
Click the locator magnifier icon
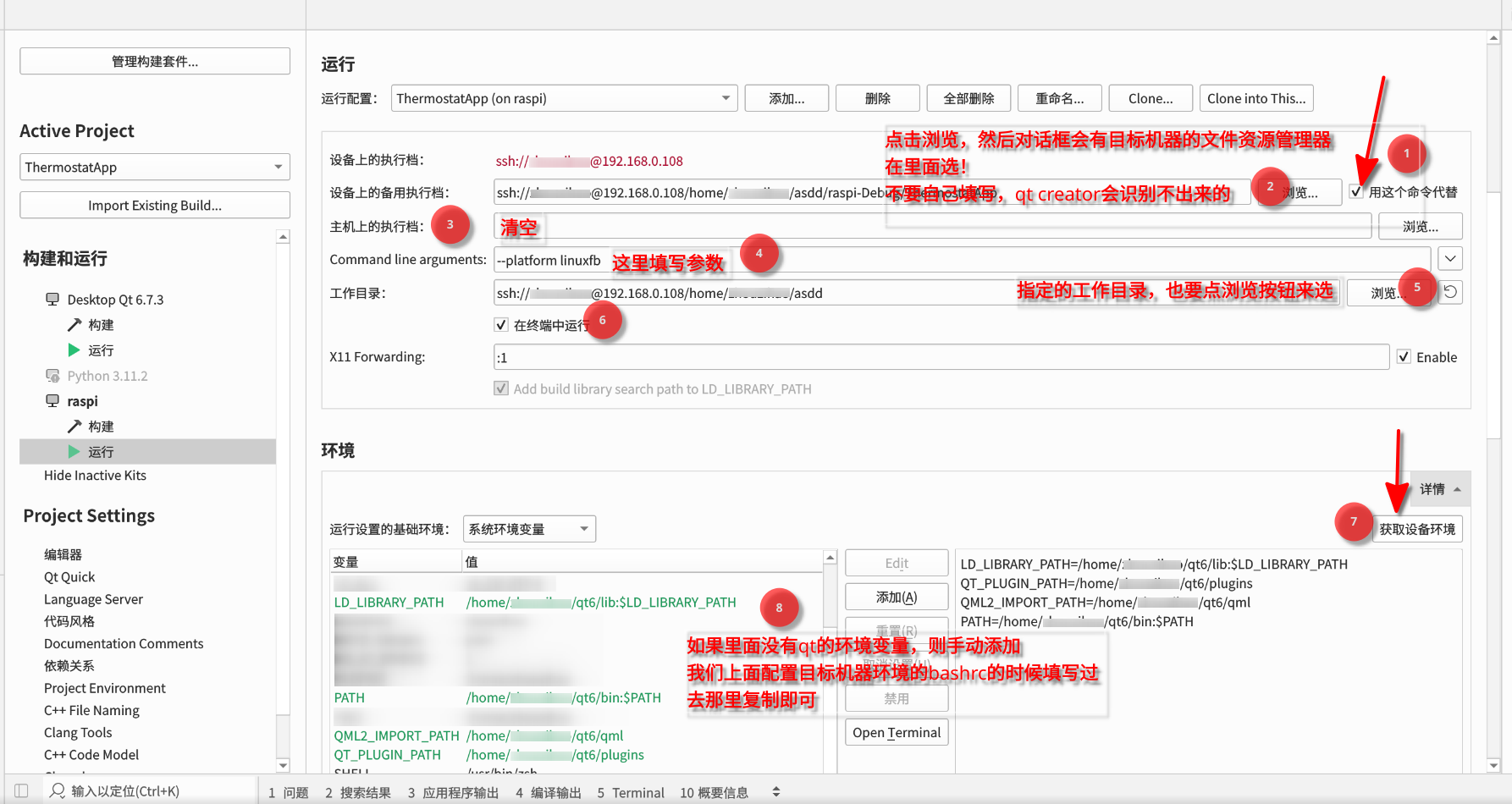click(x=58, y=791)
